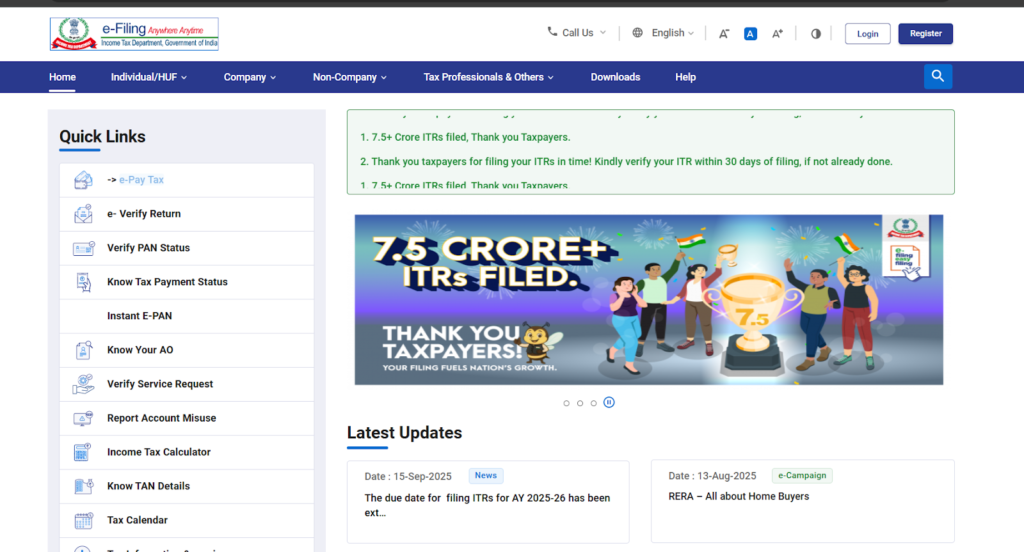Click the Tax Calendar icon

[x=83, y=520]
